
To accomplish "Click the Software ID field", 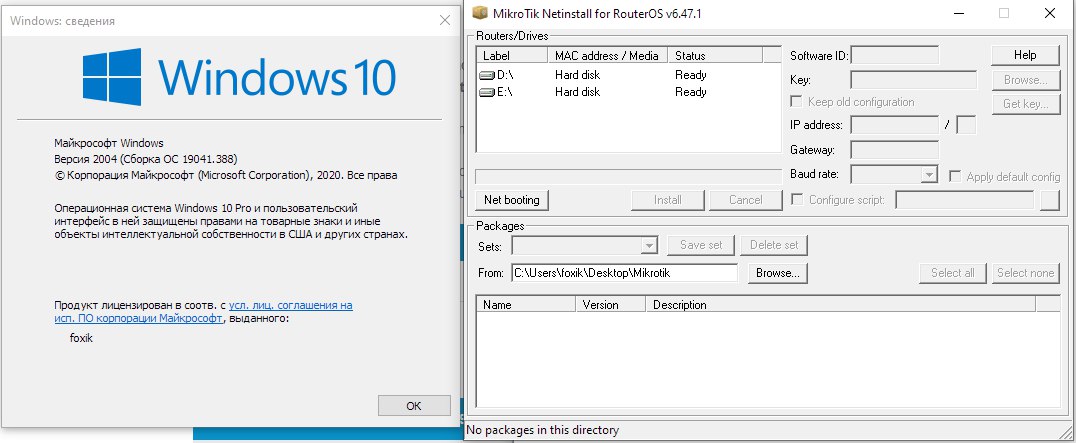I will (895, 56).
